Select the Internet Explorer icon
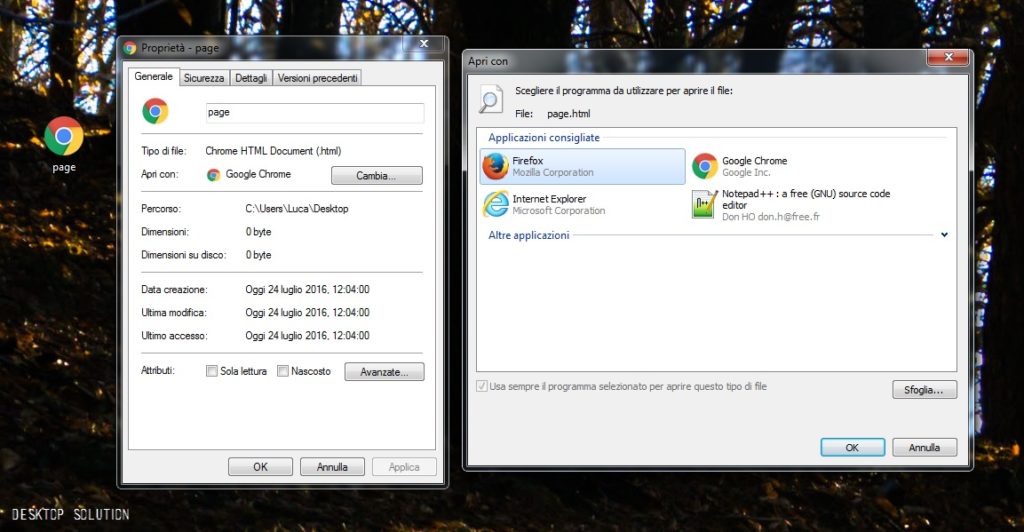 tap(496, 204)
